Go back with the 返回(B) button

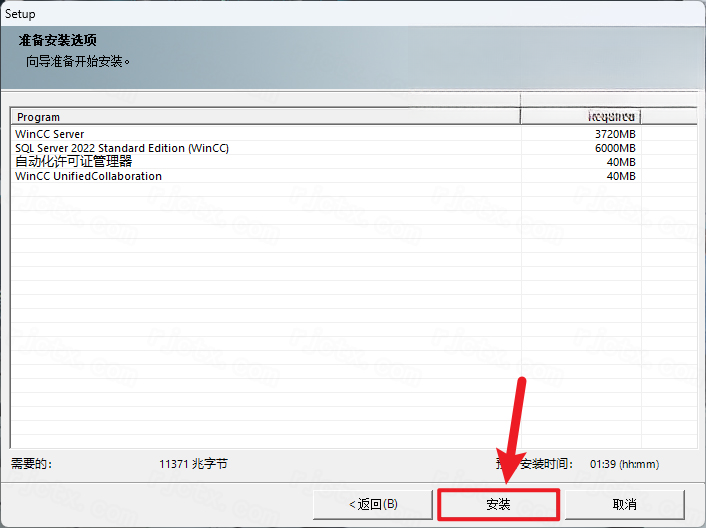[373, 504]
